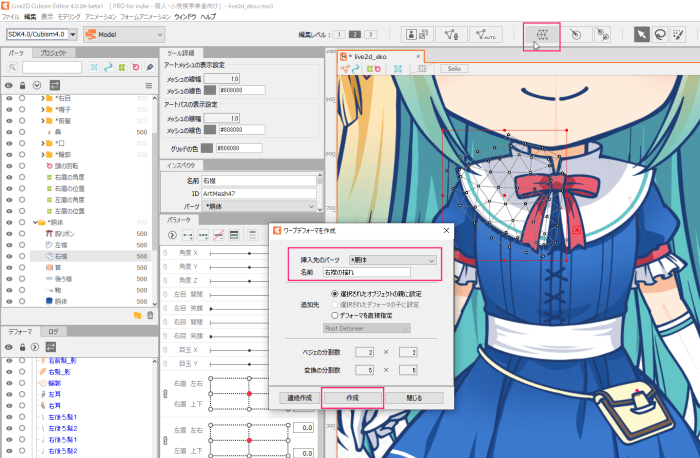Open insert destination part dropdown in dialog
Screen dimensions: 700x458
(x=393, y=260)
